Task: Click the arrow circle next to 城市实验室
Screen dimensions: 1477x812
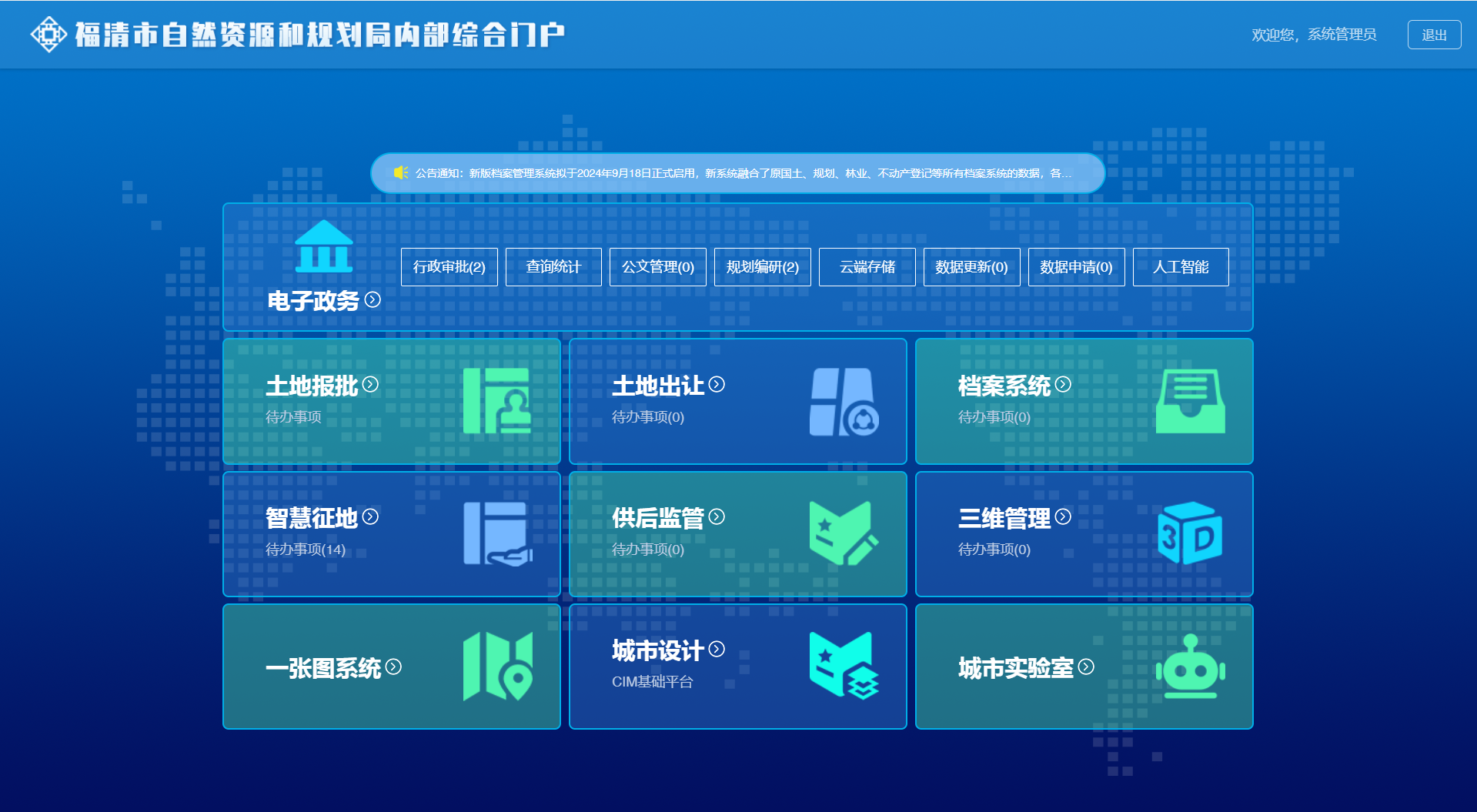Action: coord(1086,667)
